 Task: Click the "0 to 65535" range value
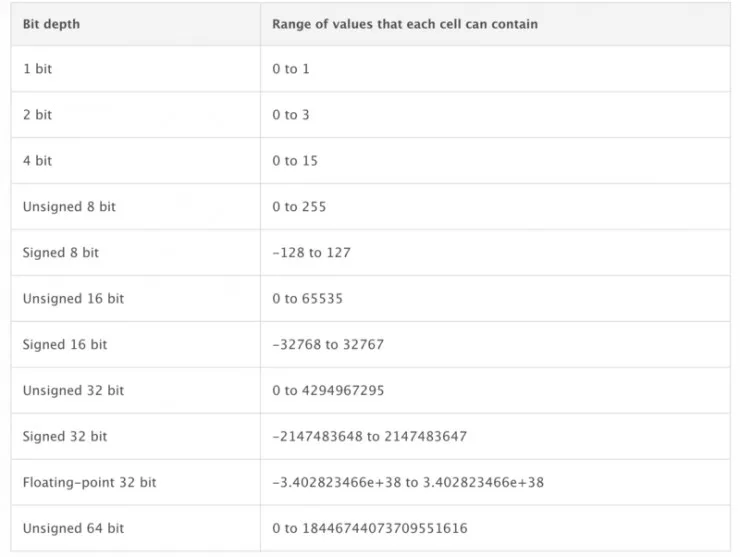[307, 299]
